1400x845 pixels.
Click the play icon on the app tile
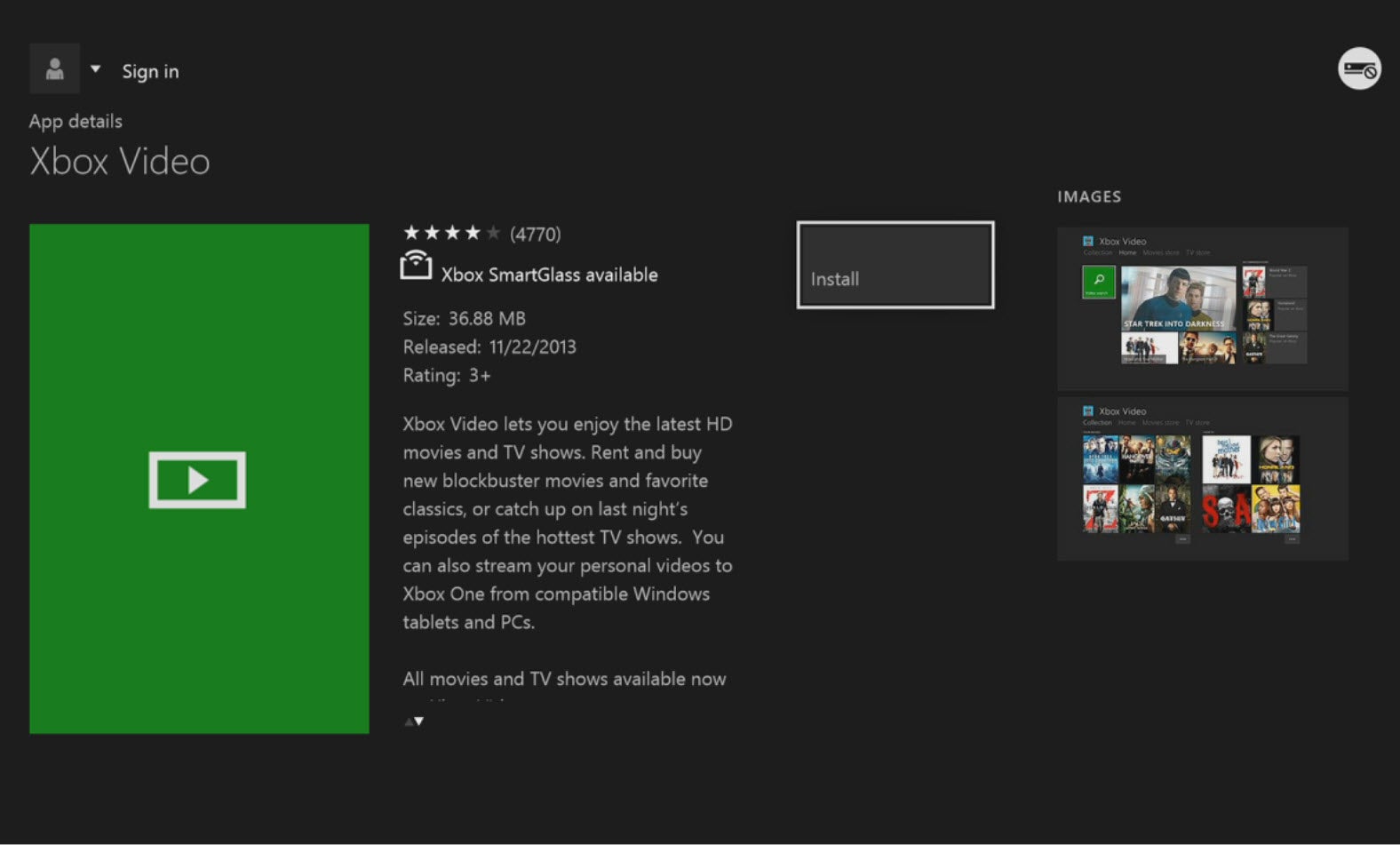coord(197,480)
